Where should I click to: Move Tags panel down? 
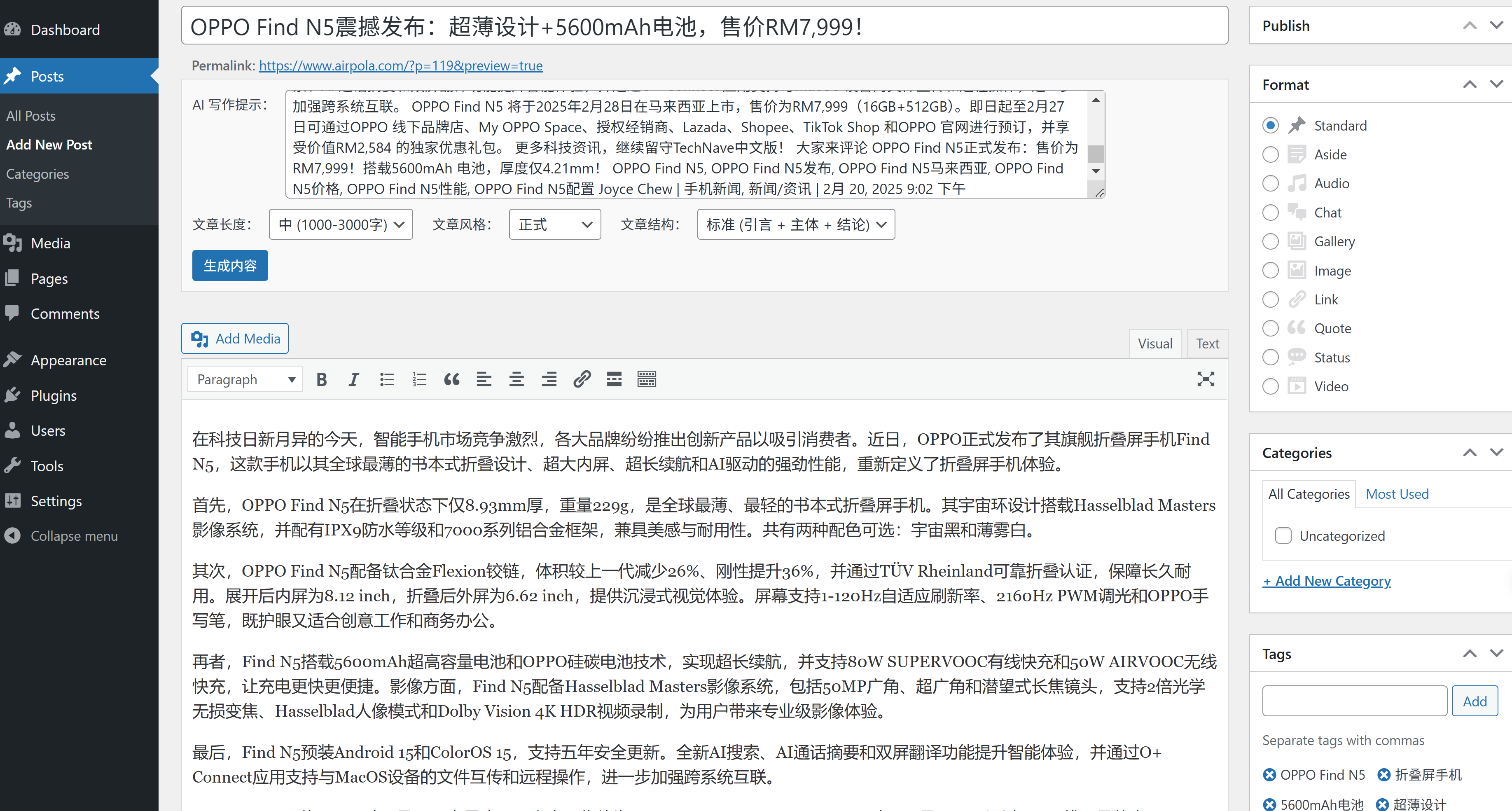(x=1497, y=654)
